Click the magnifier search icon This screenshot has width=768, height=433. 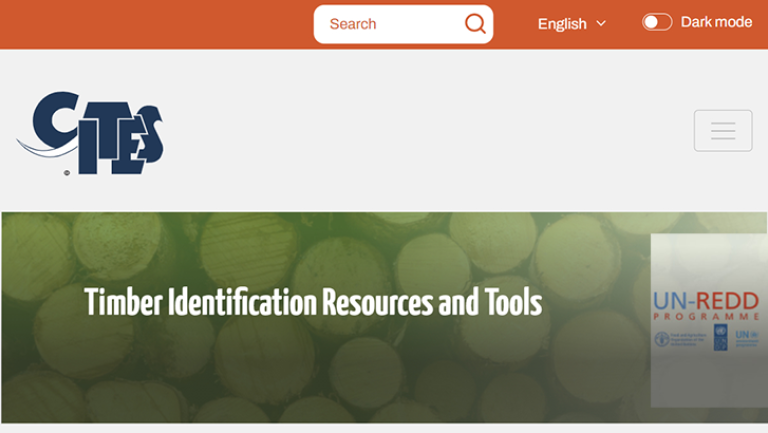point(475,24)
